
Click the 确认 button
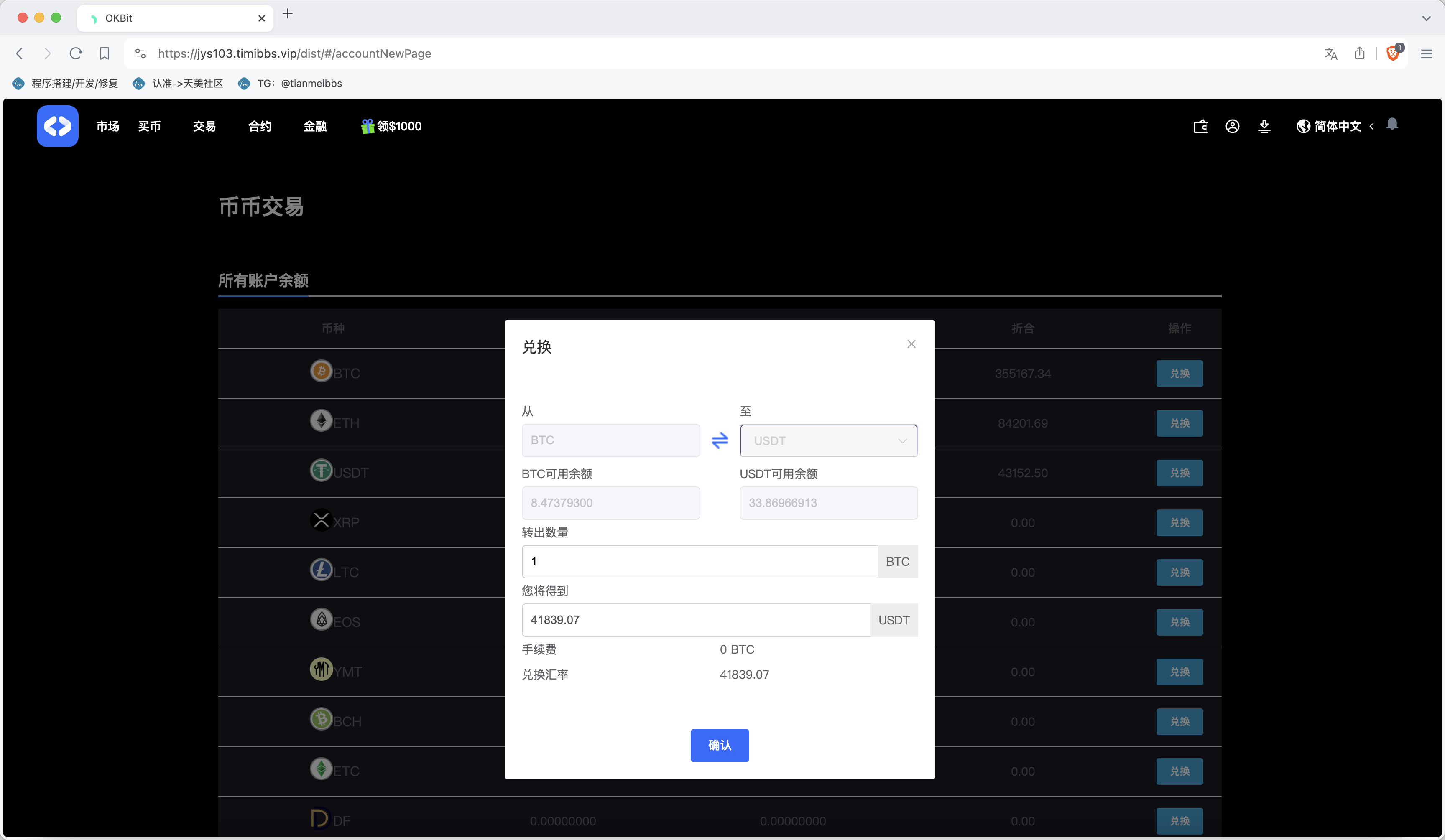(720, 745)
